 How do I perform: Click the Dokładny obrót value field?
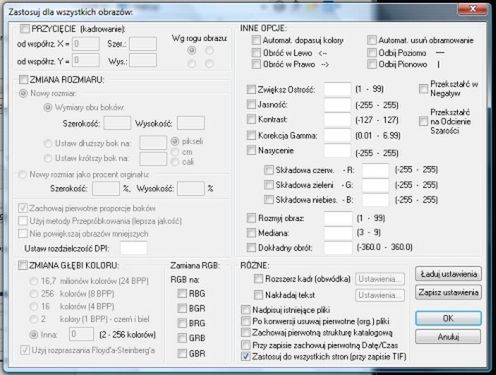point(338,248)
